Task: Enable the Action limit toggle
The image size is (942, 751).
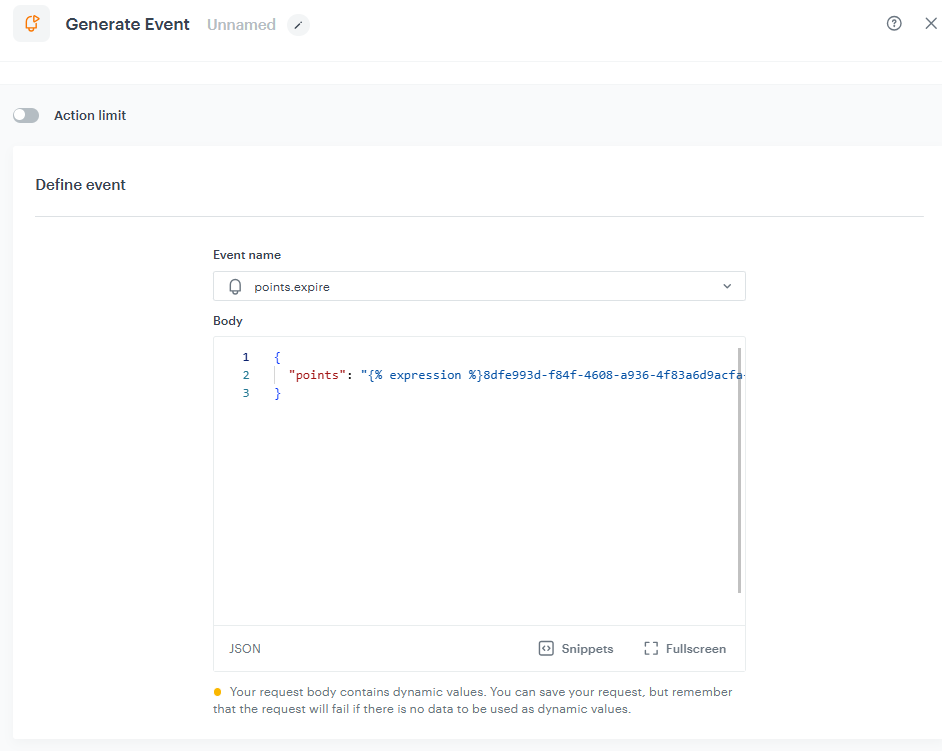Action: click(x=26, y=115)
